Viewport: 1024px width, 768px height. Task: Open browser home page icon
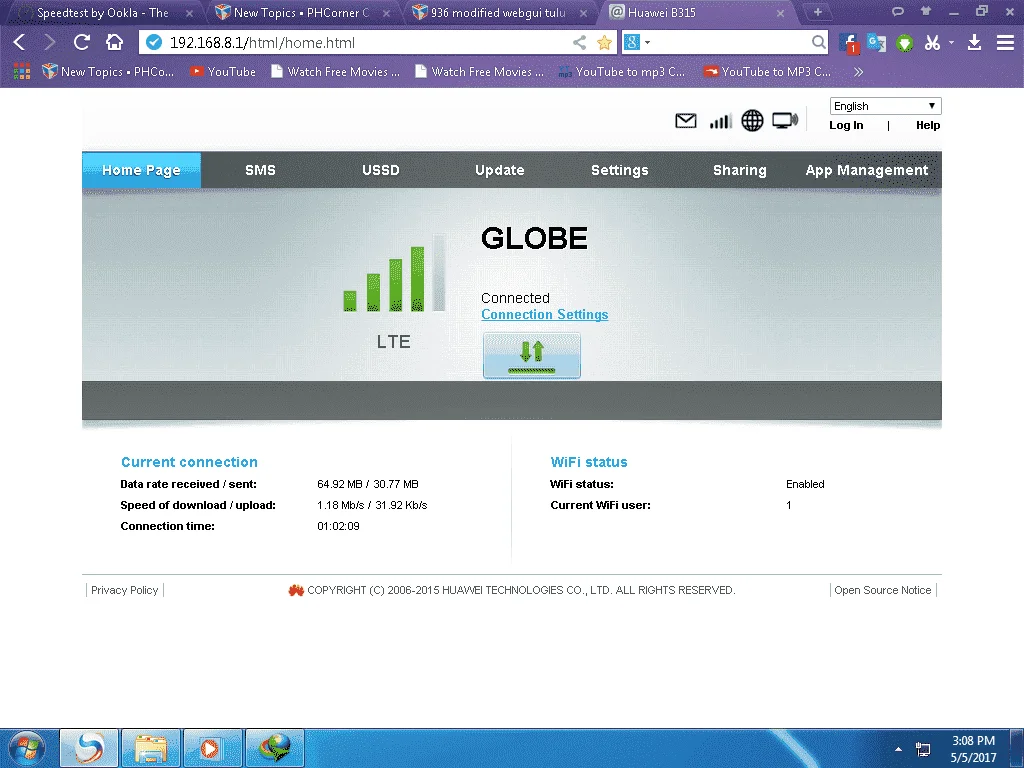point(114,42)
